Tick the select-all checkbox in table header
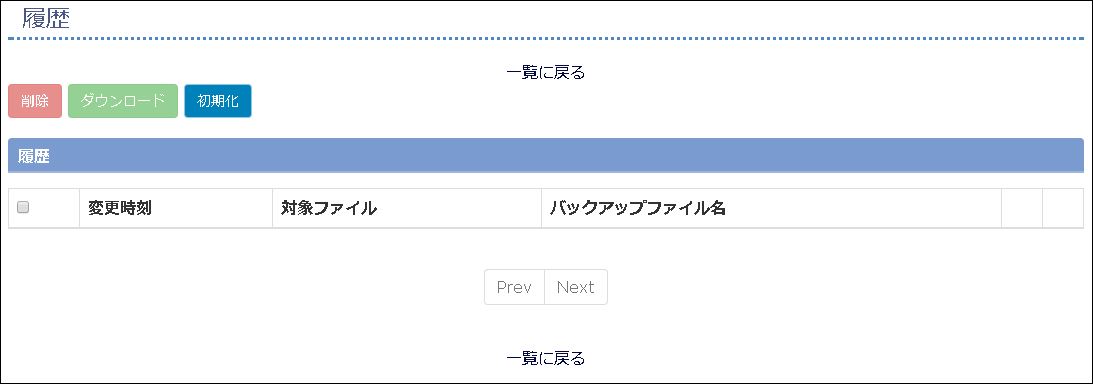 click(23, 208)
